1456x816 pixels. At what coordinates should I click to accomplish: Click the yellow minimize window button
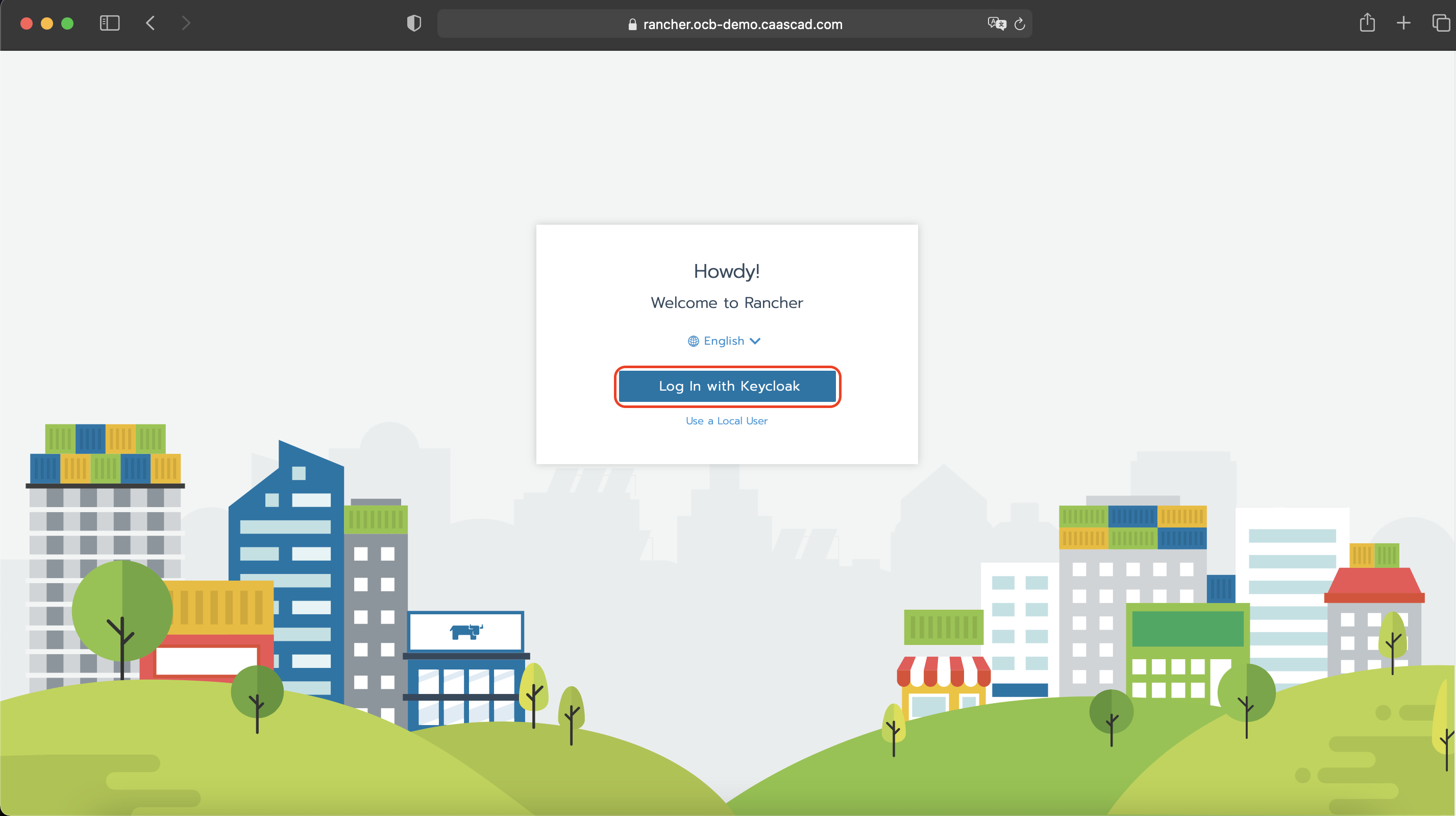tap(47, 23)
